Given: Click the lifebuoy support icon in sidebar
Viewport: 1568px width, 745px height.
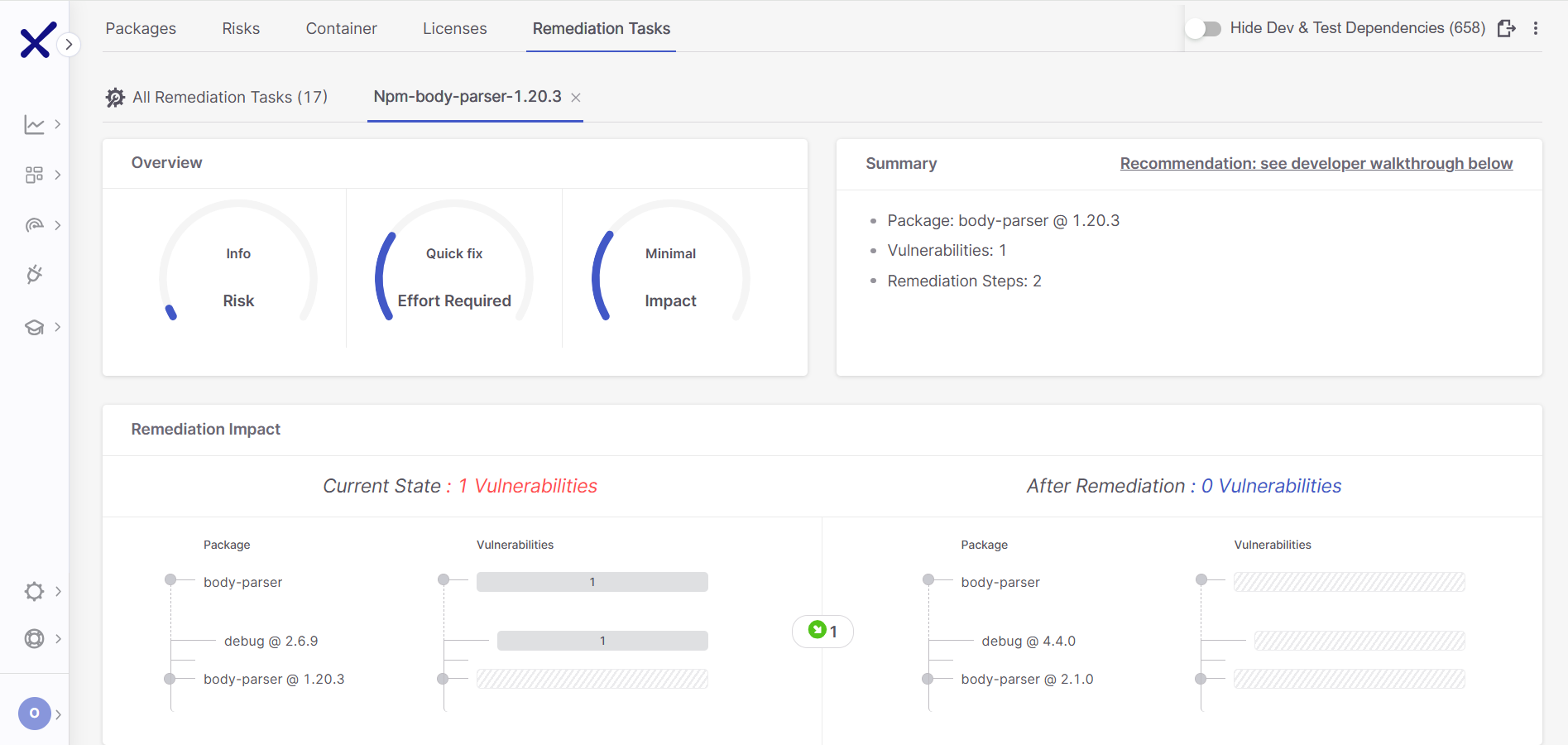Looking at the screenshot, I should tap(34, 638).
